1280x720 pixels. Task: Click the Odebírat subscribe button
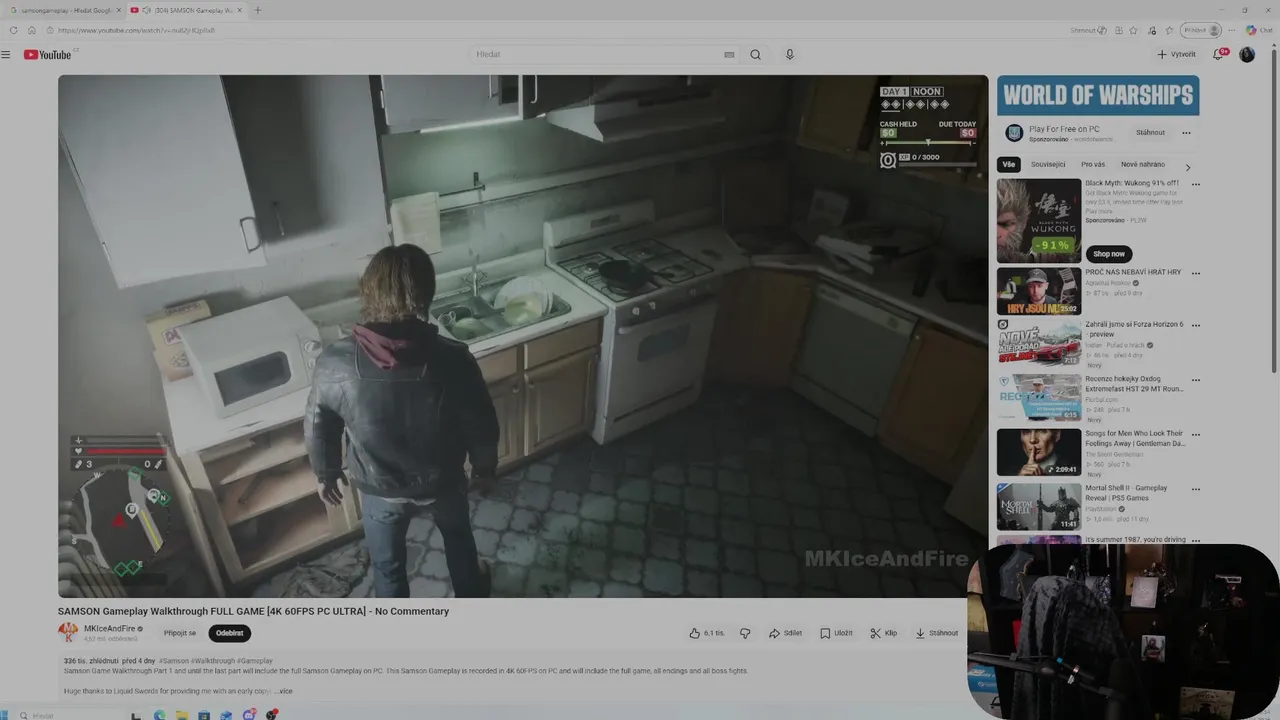(x=230, y=633)
